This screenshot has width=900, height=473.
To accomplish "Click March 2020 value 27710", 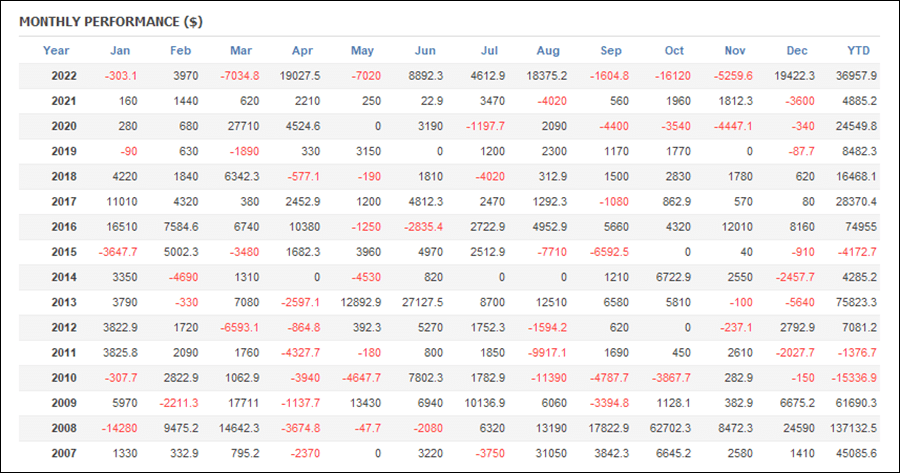I will click(243, 126).
